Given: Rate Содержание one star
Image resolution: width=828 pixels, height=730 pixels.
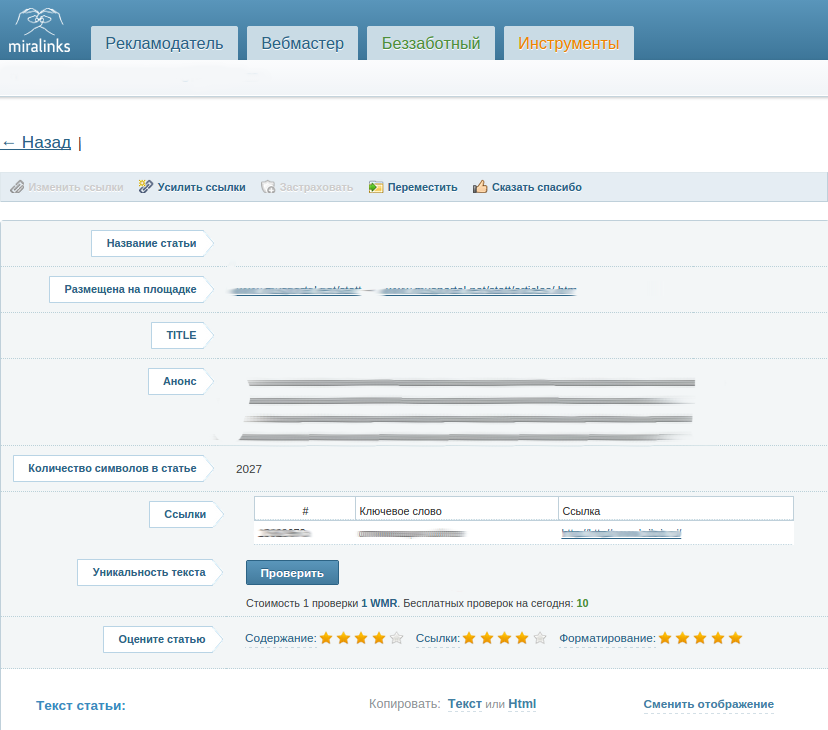Looking at the screenshot, I should (326, 638).
